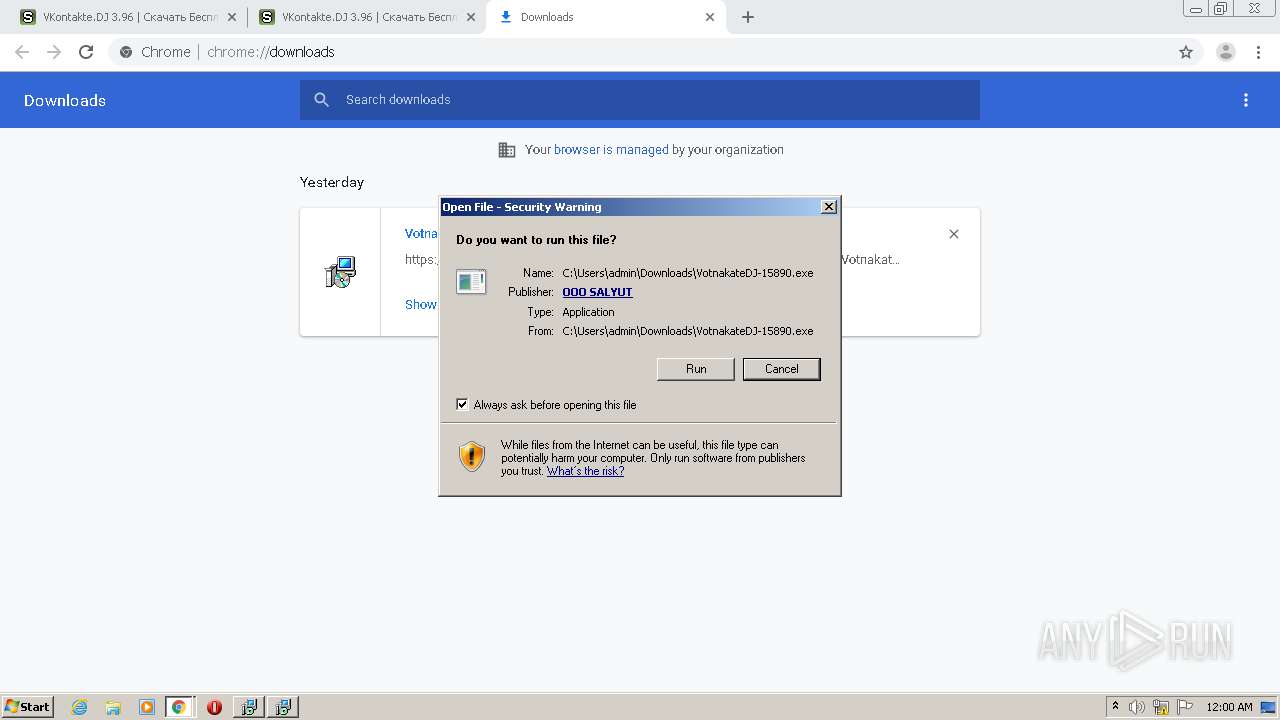1280x720 pixels.
Task: Open the browser is managed link
Action: click(x=611, y=150)
